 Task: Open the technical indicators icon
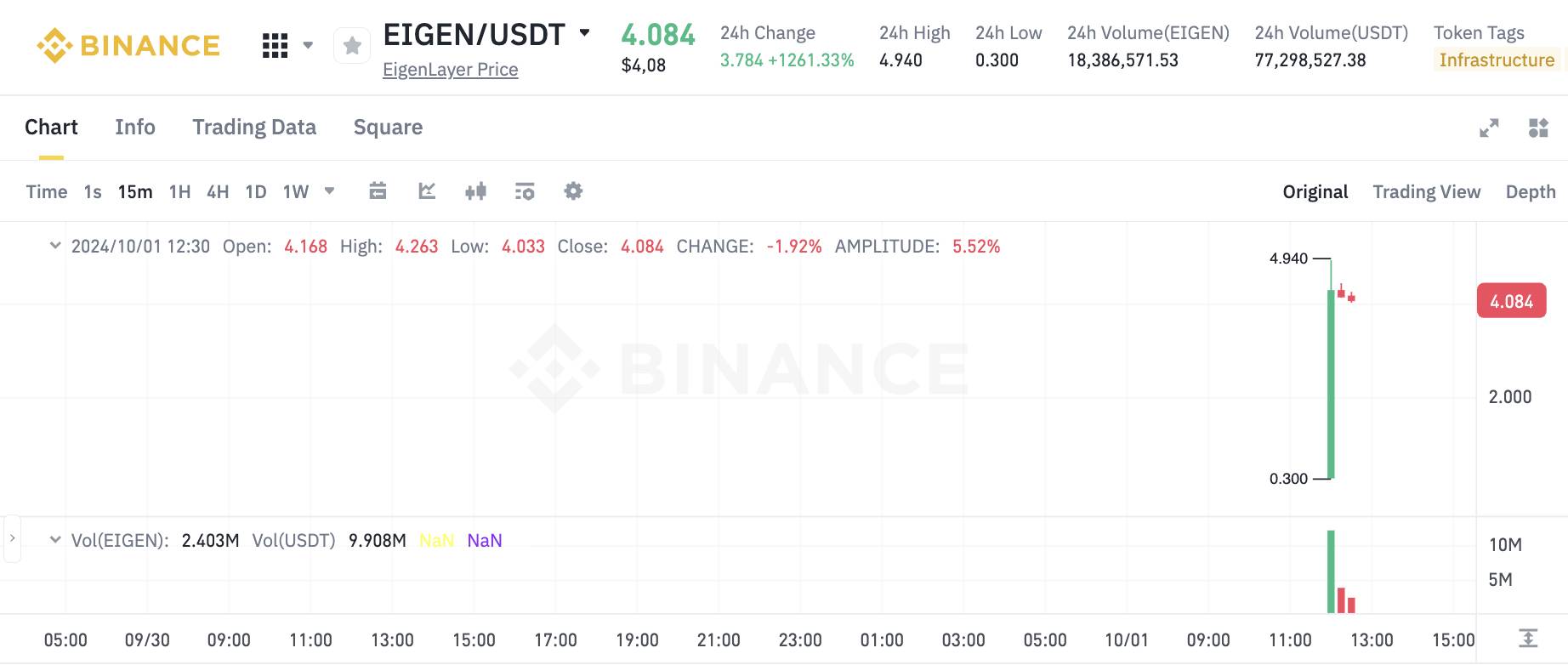(525, 191)
